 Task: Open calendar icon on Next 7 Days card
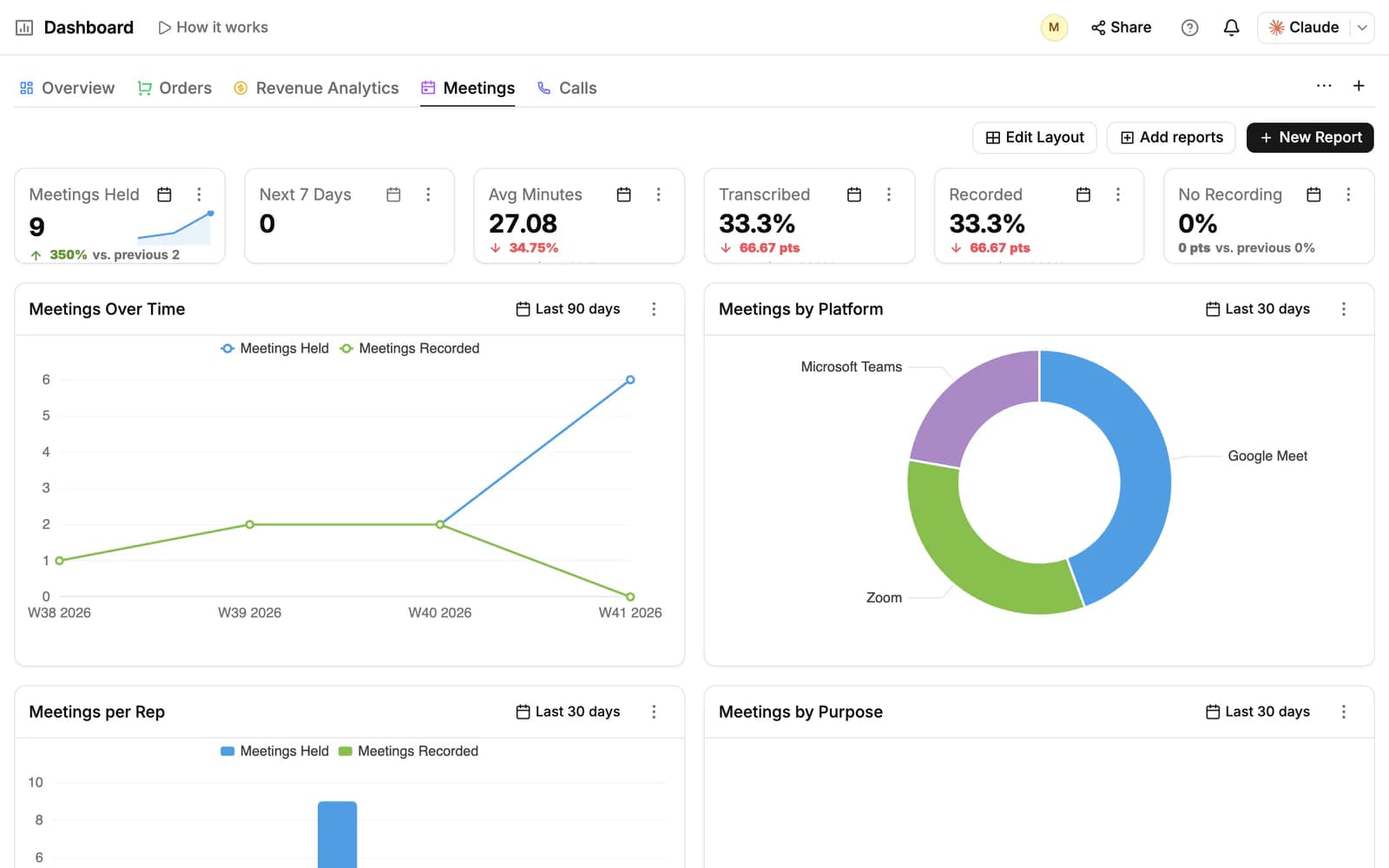point(393,194)
